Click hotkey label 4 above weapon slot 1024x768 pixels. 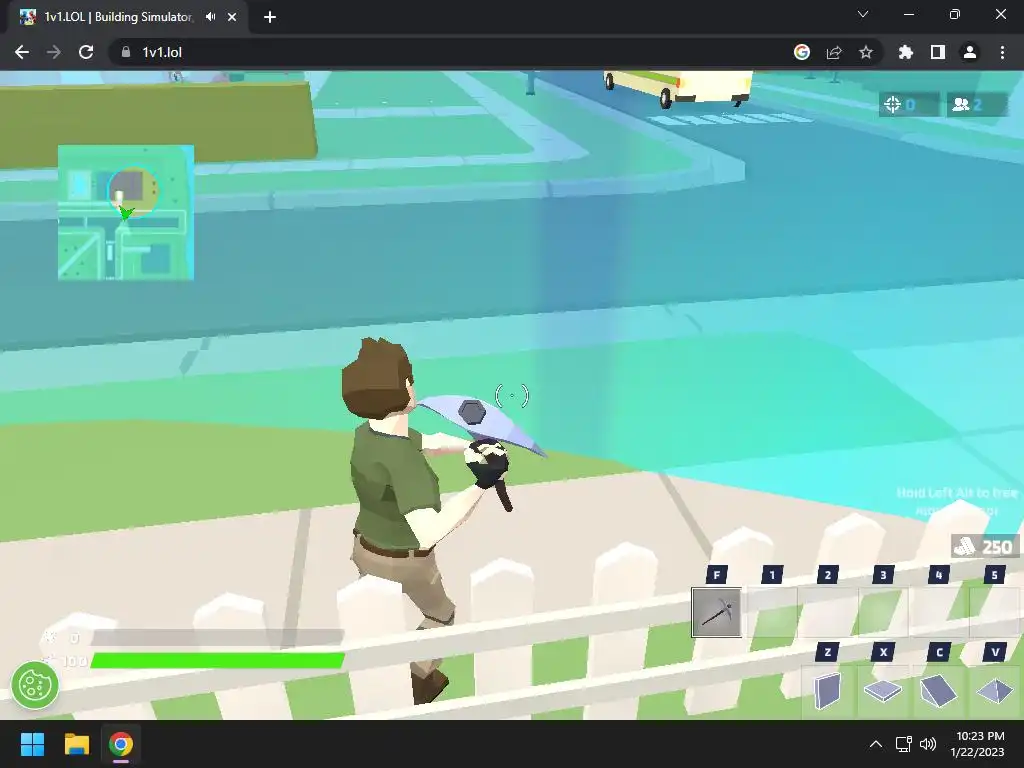[938, 575]
